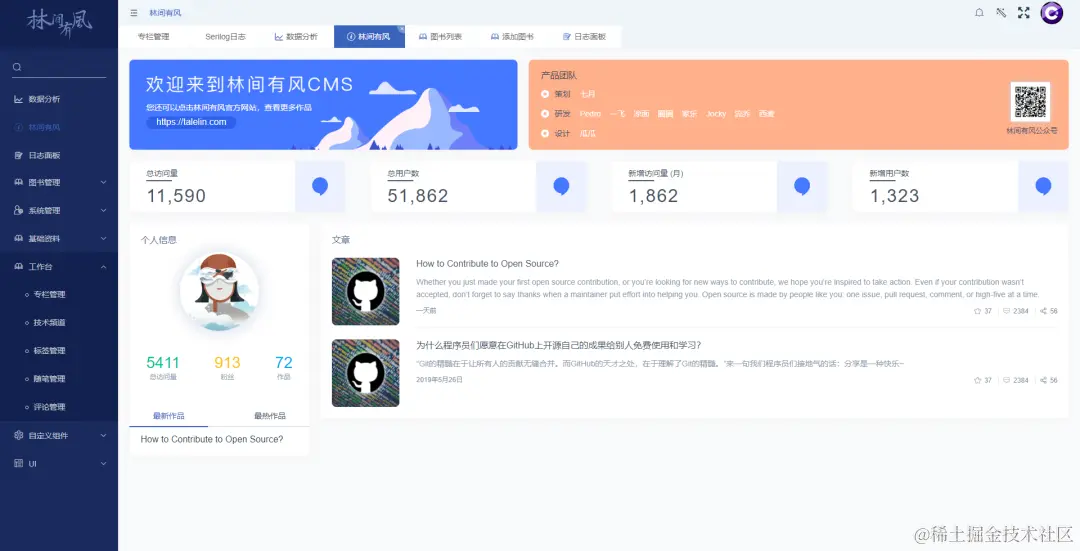The width and height of the screenshot is (1080, 551).
Task: Click the magic wand icon in the header
Action: (1001, 12)
